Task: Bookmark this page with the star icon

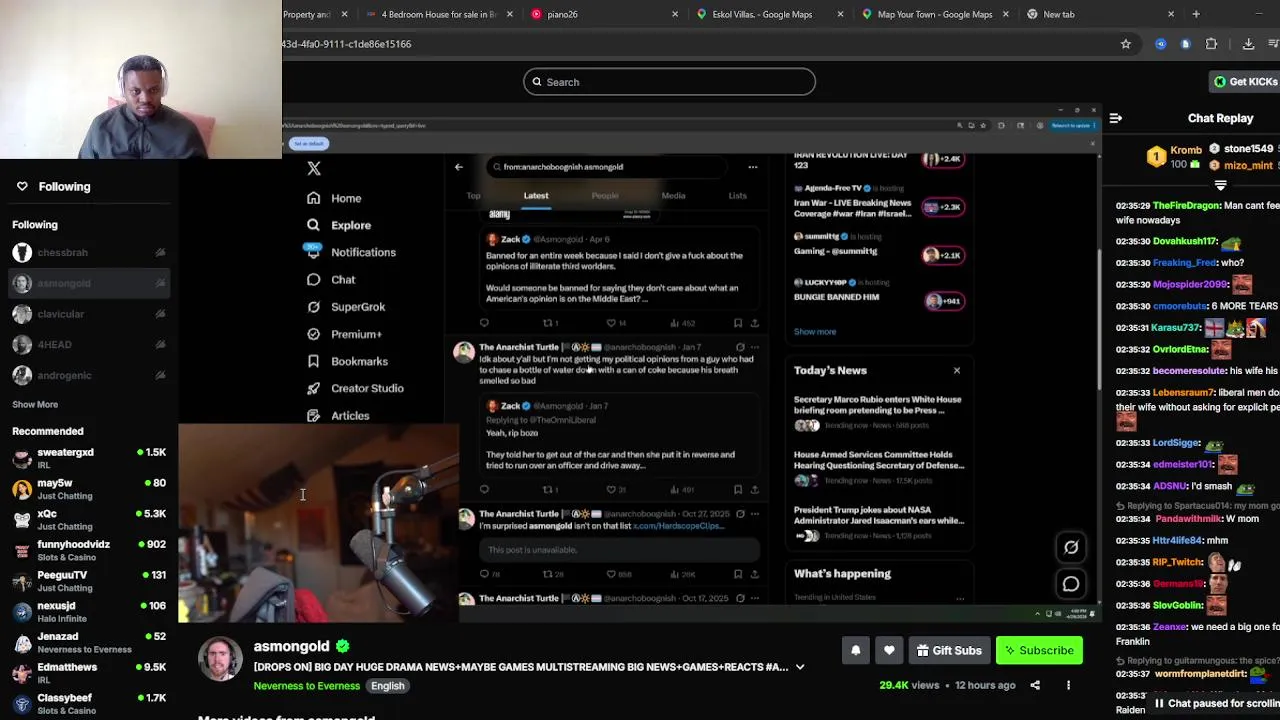Action: pyautogui.click(x=1125, y=44)
